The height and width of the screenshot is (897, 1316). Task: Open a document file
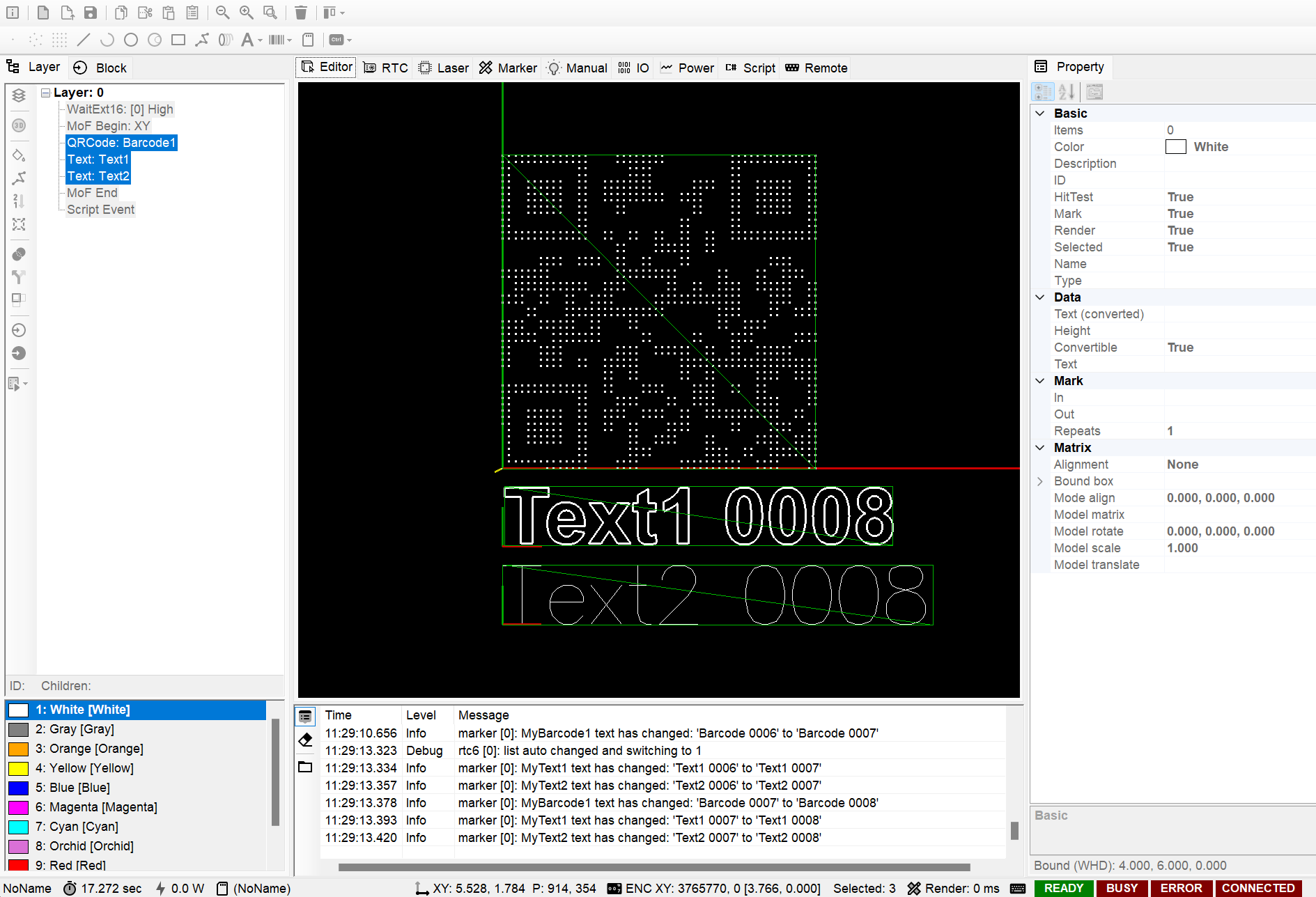pyautogui.click(x=67, y=13)
